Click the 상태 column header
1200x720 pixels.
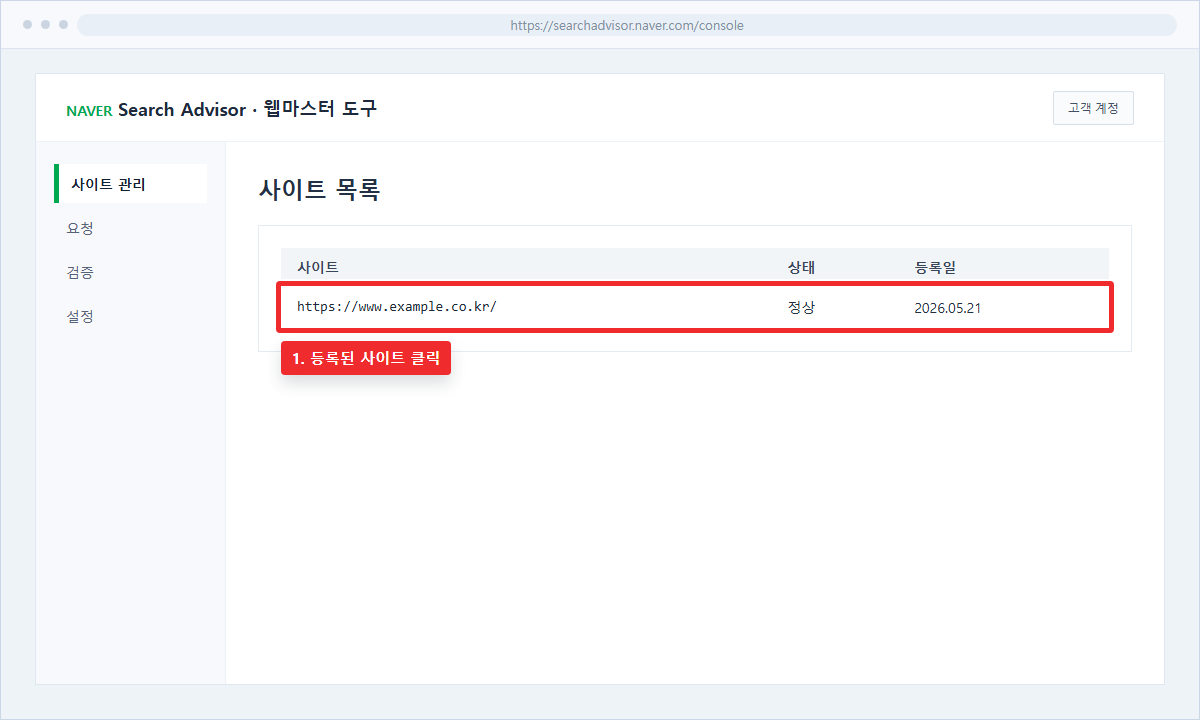click(802, 267)
